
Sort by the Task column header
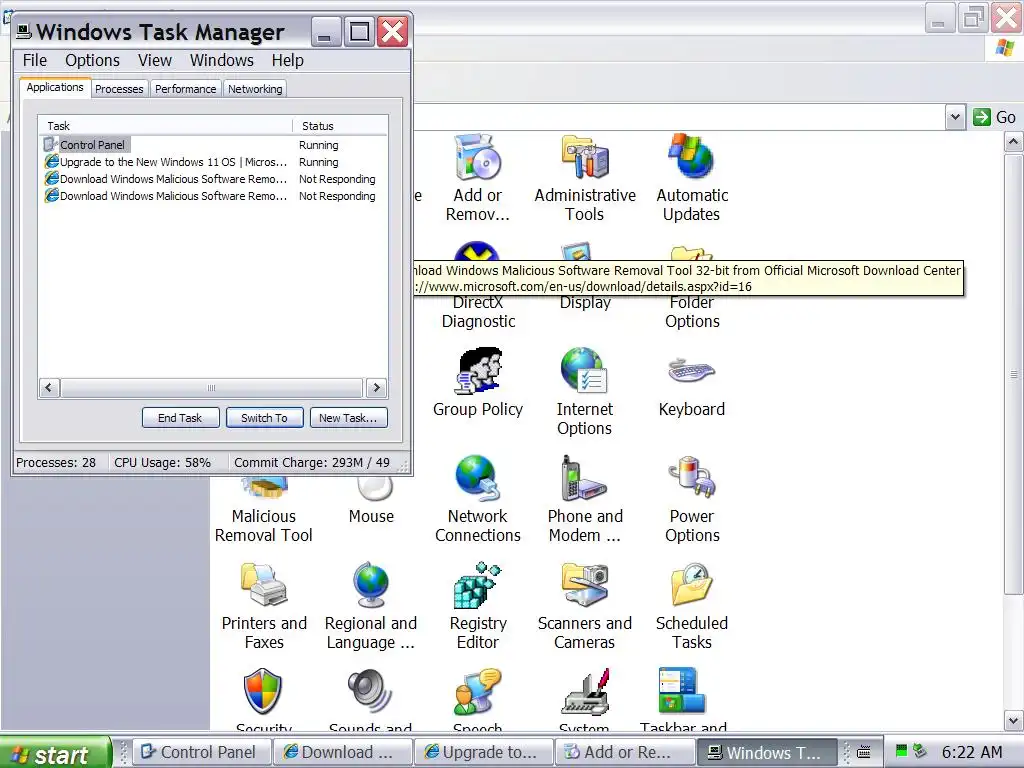(165, 126)
